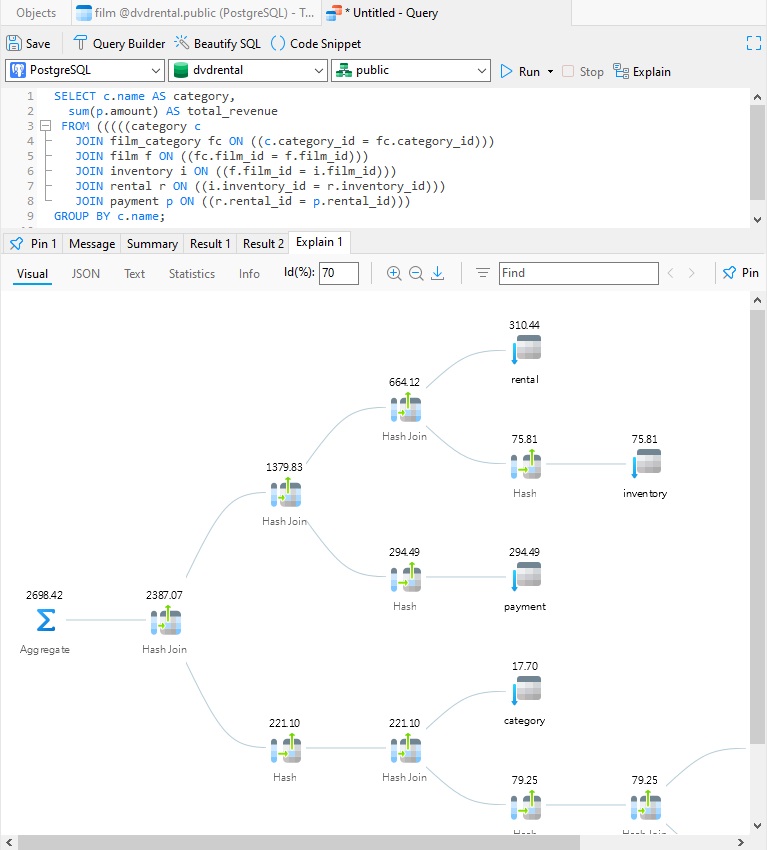
Task: Select the Aggregate sigma node
Action: click(46, 620)
